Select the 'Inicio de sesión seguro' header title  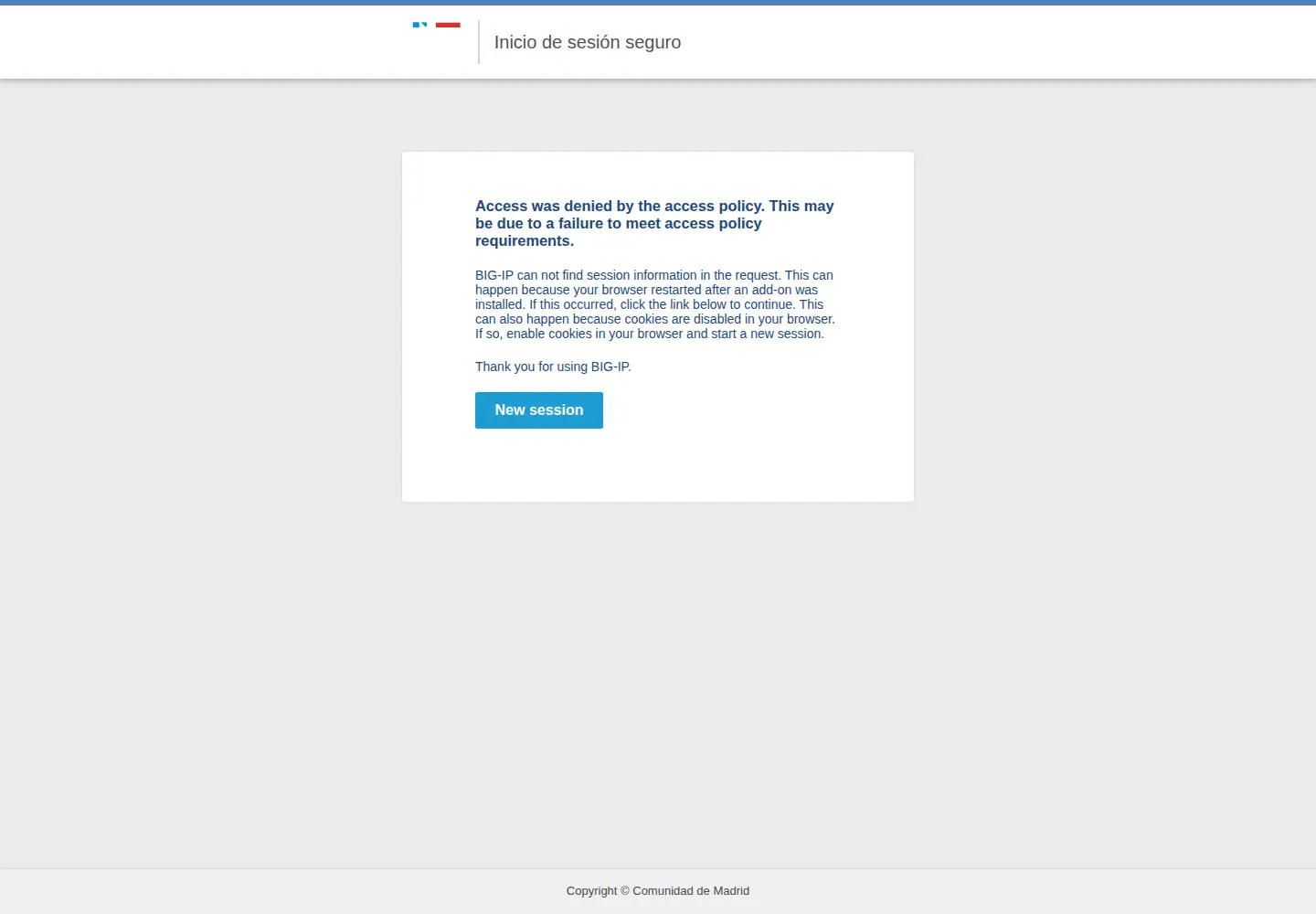pyautogui.click(x=588, y=42)
